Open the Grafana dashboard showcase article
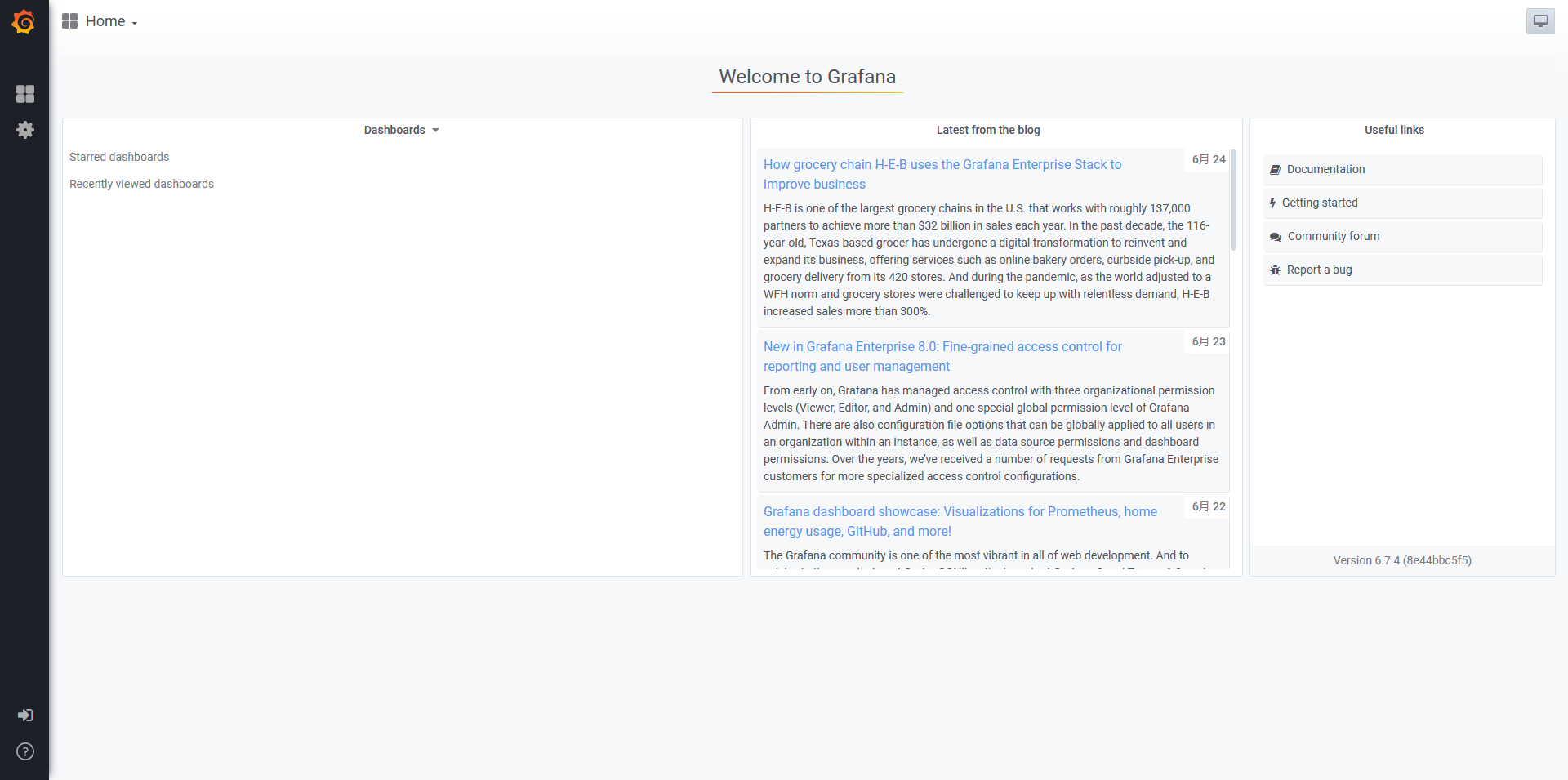 click(x=960, y=521)
